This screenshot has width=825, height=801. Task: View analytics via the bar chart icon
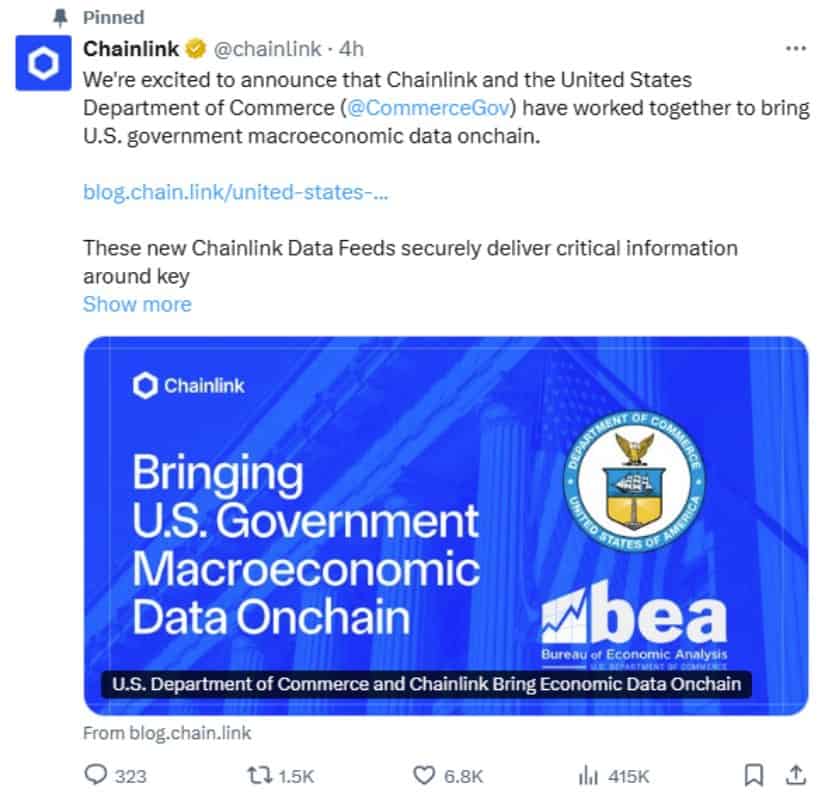[x=588, y=775]
